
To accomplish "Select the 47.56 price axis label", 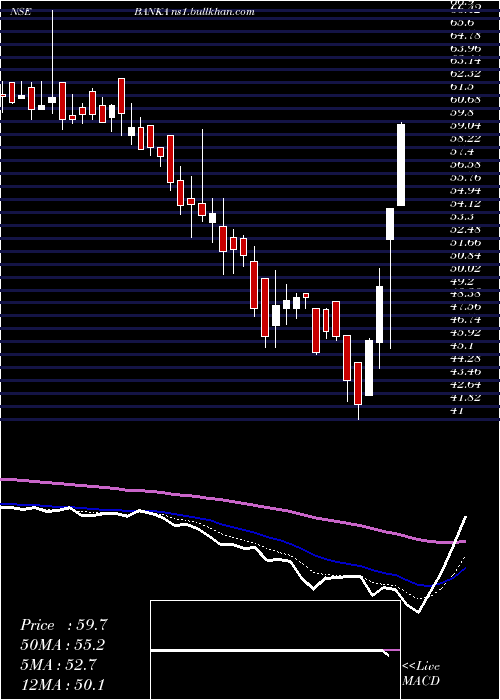I will click(467, 308).
